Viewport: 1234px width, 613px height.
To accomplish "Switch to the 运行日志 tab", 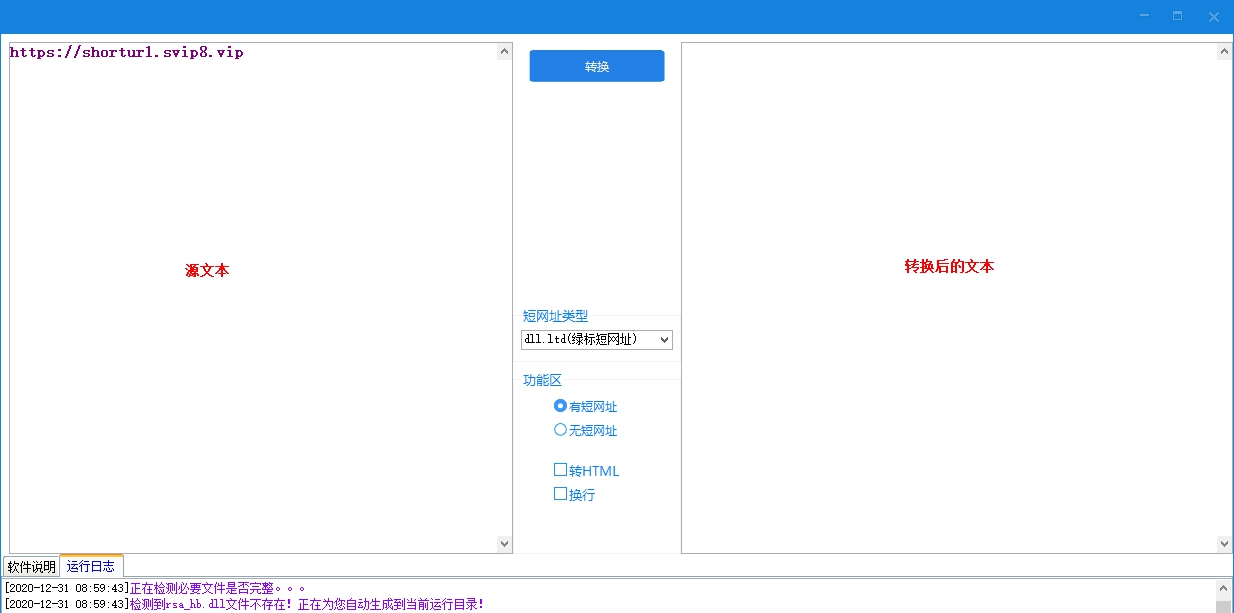I will pos(91,565).
